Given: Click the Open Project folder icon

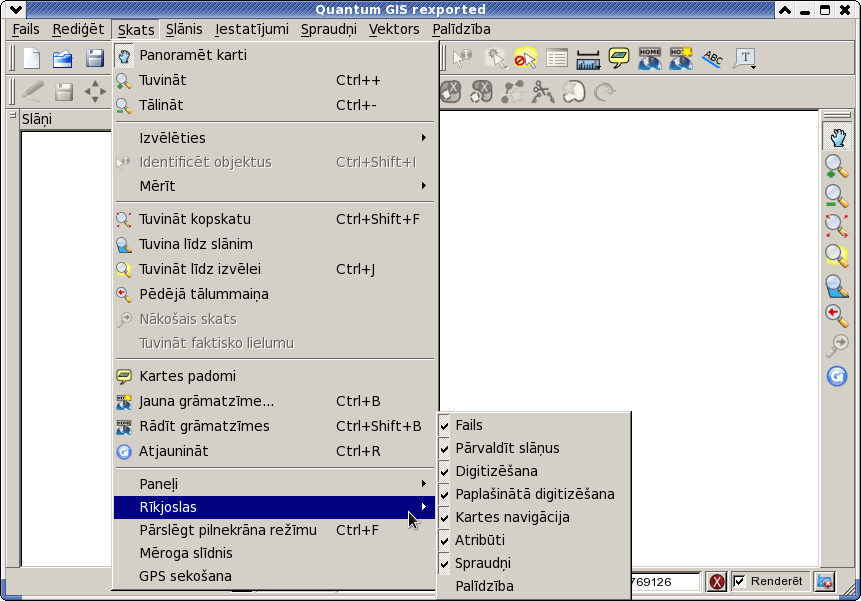Looking at the screenshot, I should click(63, 58).
